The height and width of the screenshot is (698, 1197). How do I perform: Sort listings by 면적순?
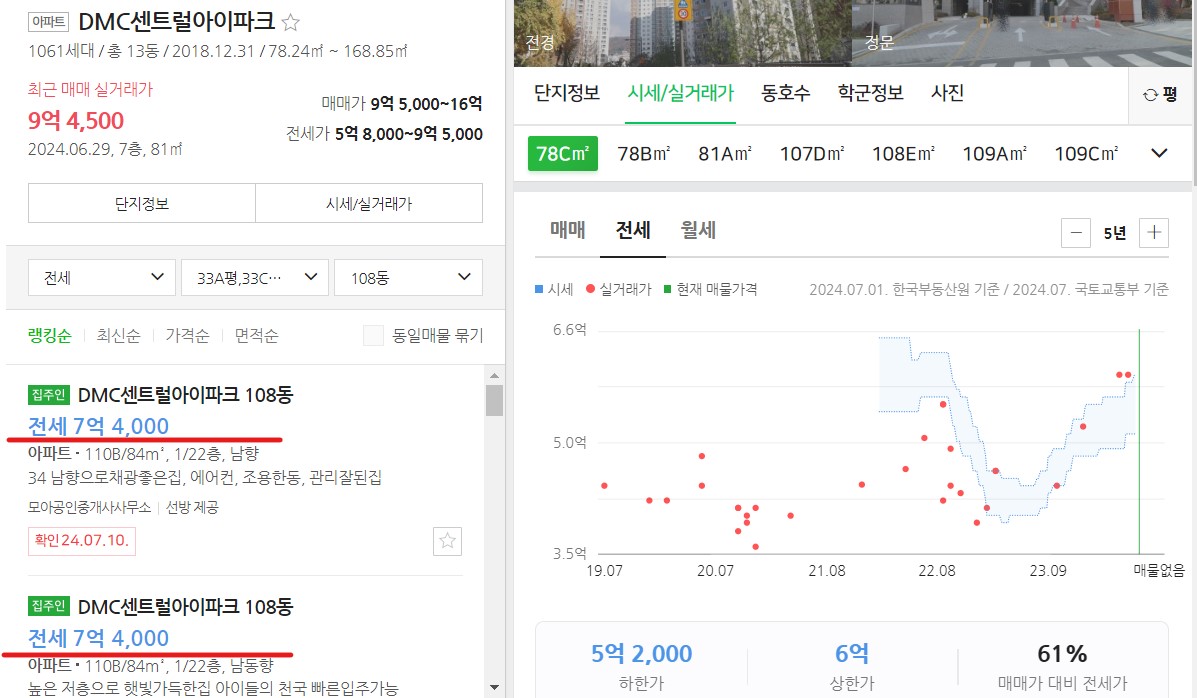click(256, 335)
